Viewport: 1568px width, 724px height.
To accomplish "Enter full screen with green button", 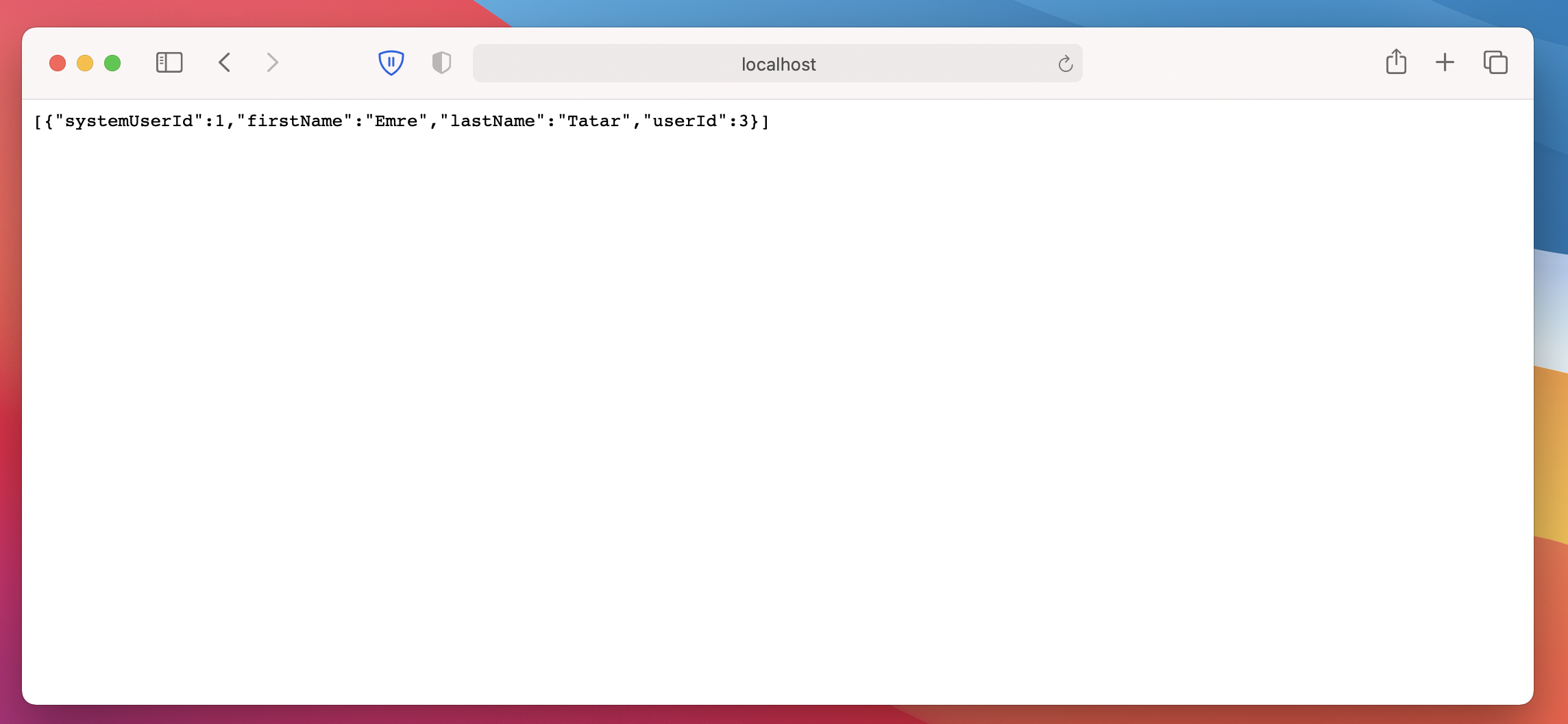I will pyautogui.click(x=112, y=62).
